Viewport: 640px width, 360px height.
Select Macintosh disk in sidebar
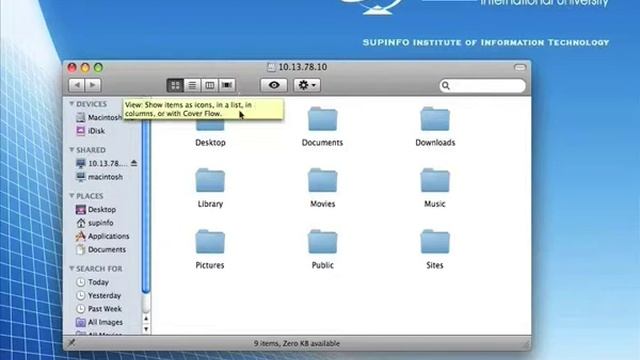[100, 117]
